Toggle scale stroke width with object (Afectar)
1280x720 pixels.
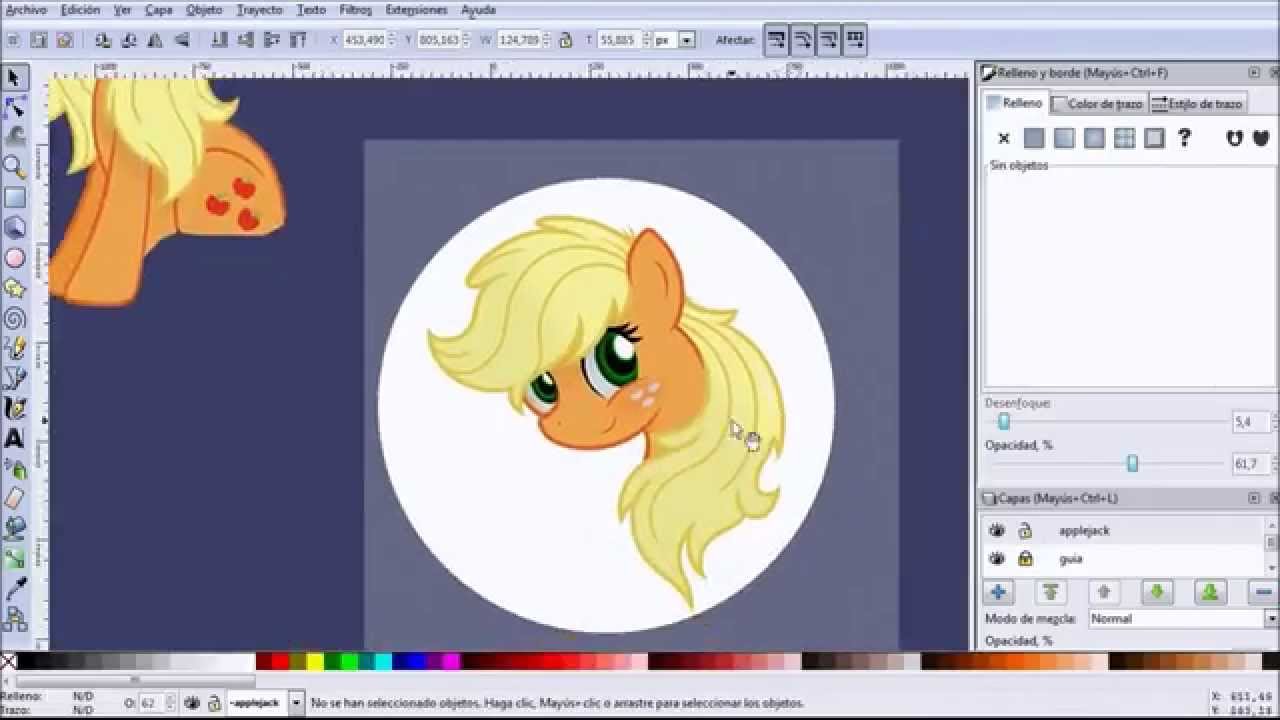coord(776,41)
